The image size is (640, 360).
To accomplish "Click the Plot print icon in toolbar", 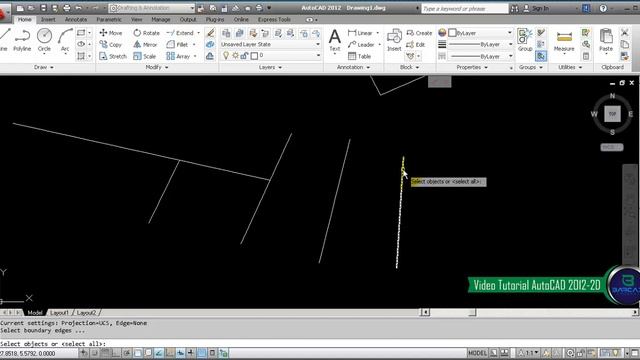I will (66, 8).
